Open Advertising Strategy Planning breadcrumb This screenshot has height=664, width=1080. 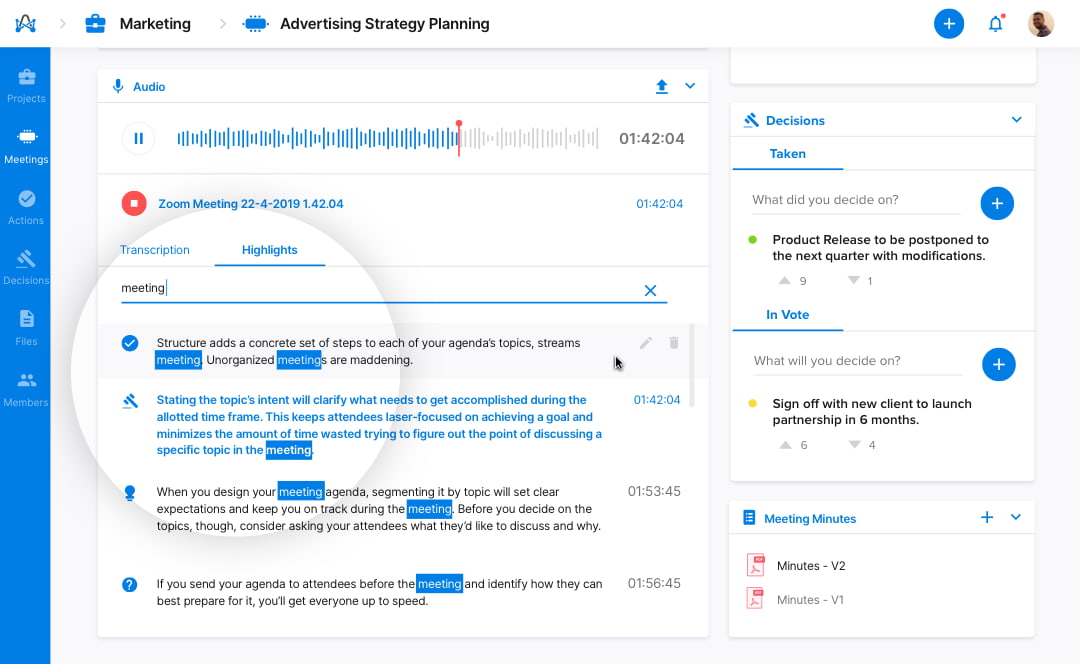[x=366, y=23]
